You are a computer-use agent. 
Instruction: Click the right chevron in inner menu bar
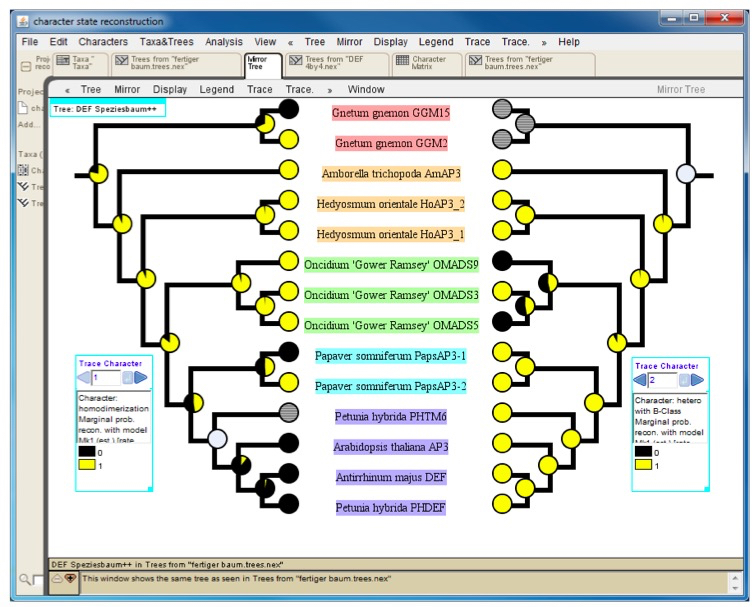[x=330, y=90]
